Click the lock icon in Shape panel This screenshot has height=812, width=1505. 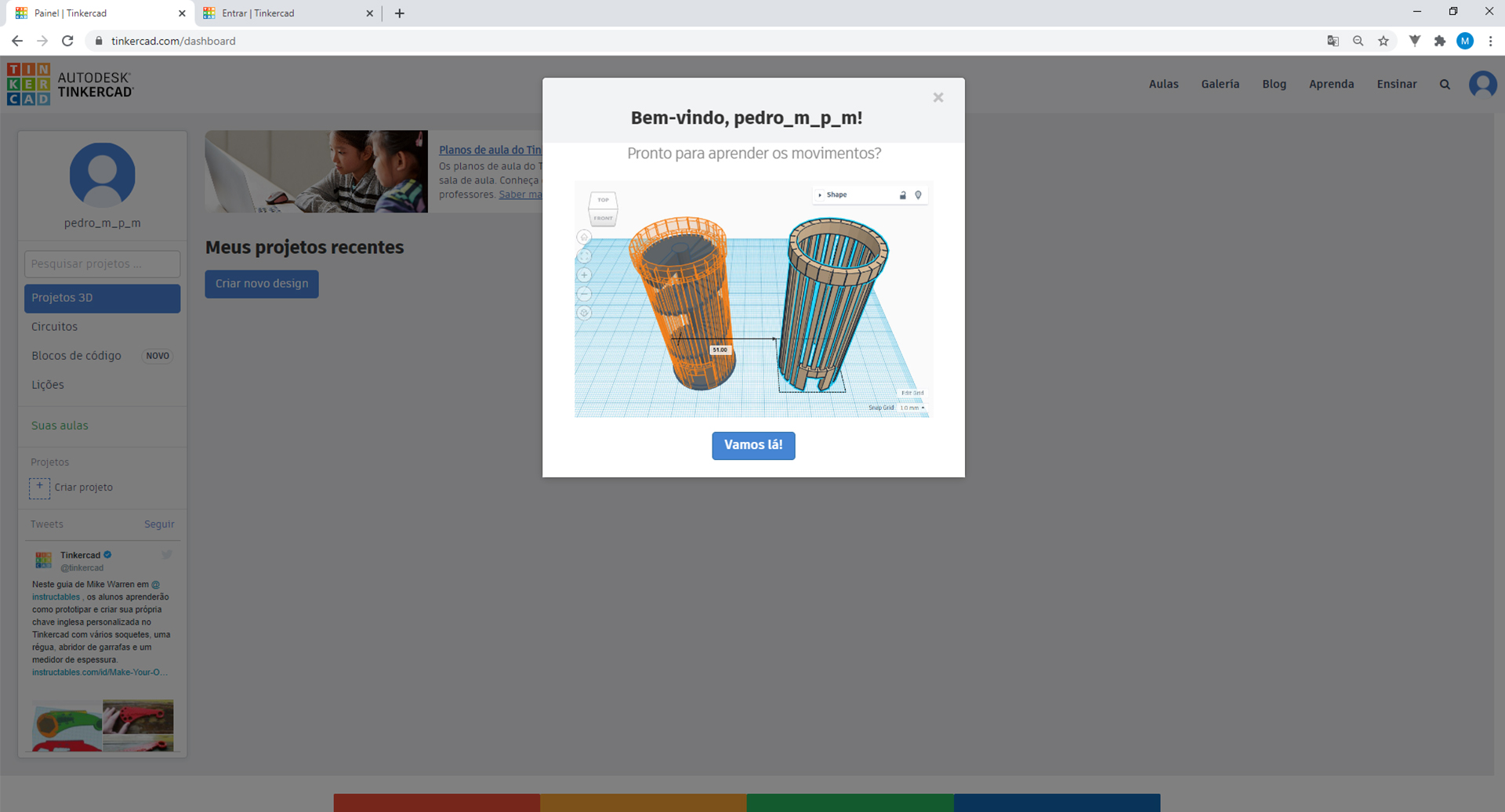903,195
